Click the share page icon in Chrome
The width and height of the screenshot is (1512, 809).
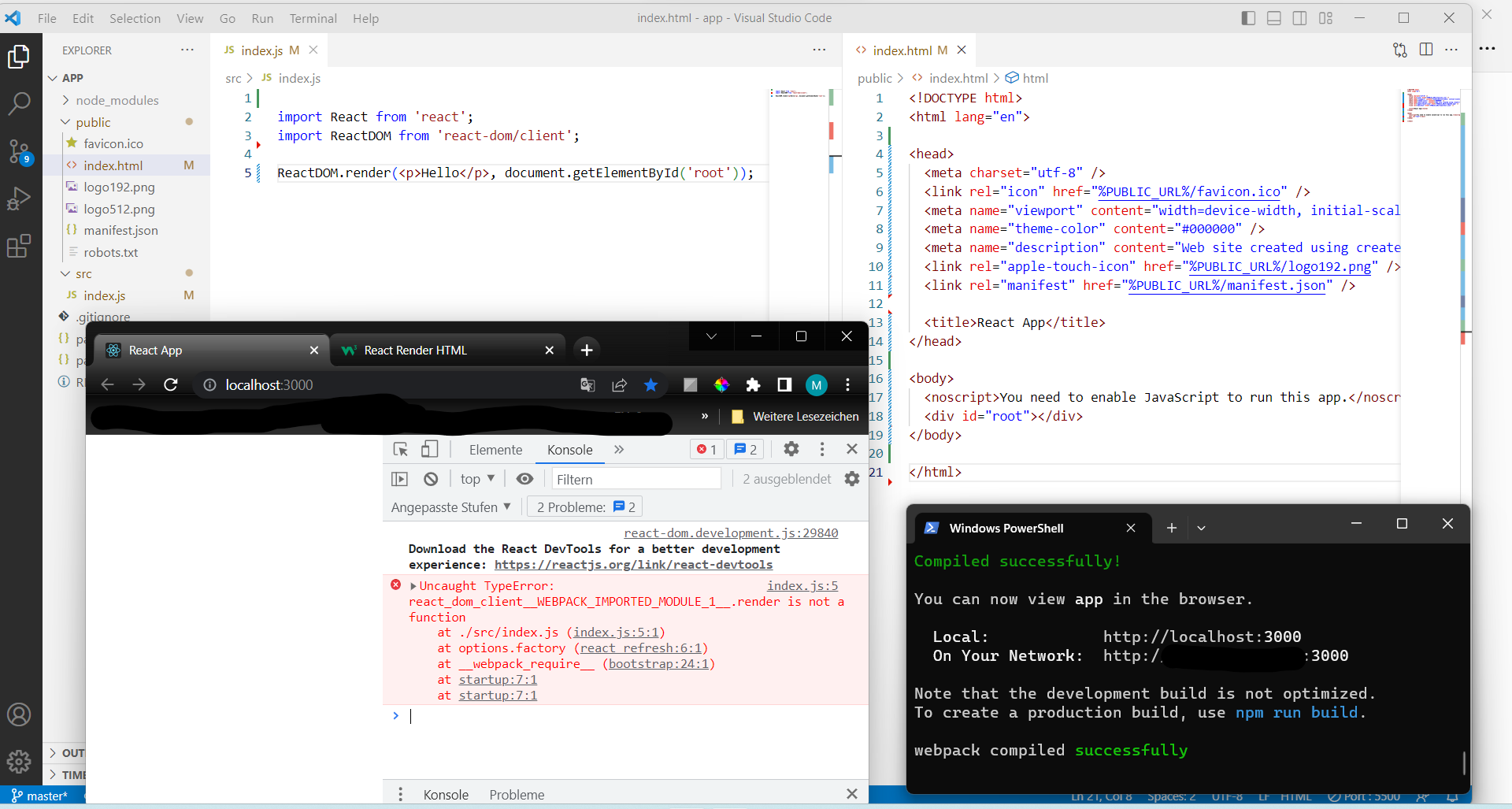pos(619,384)
